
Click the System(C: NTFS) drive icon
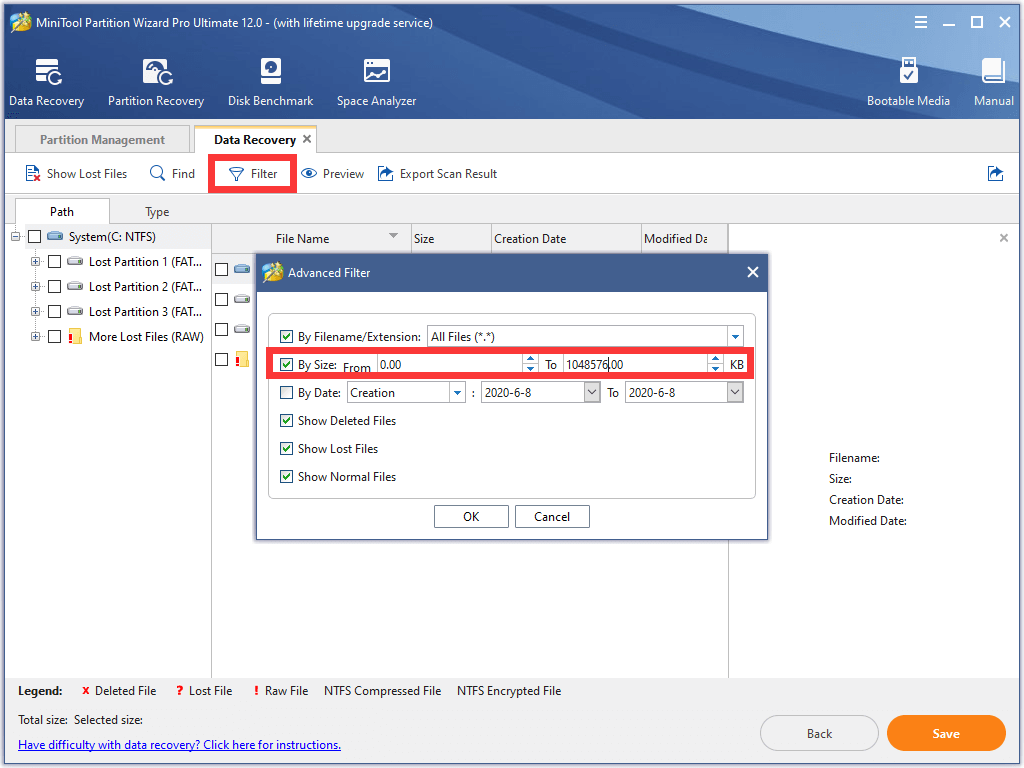click(55, 236)
